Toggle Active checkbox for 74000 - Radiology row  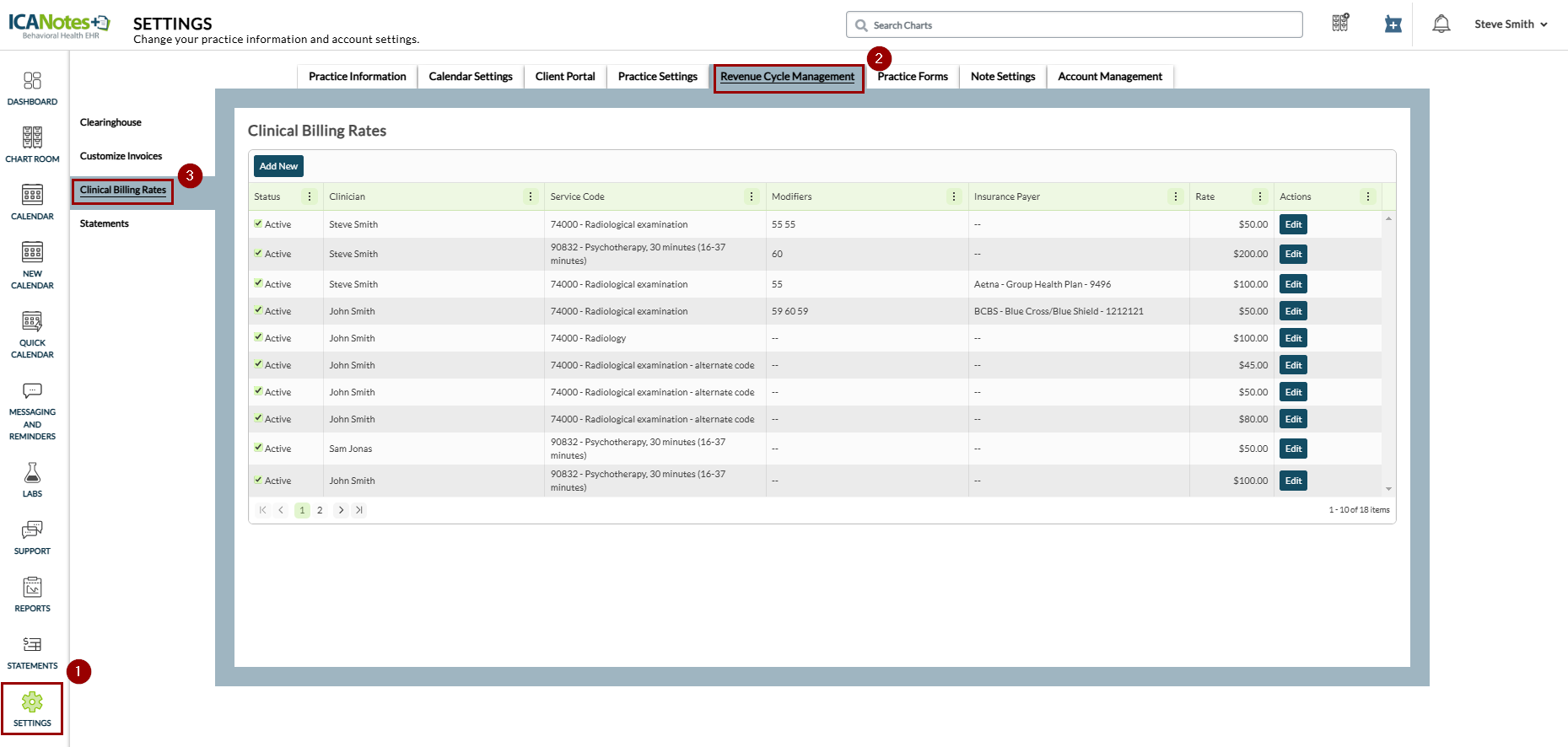point(258,337)
